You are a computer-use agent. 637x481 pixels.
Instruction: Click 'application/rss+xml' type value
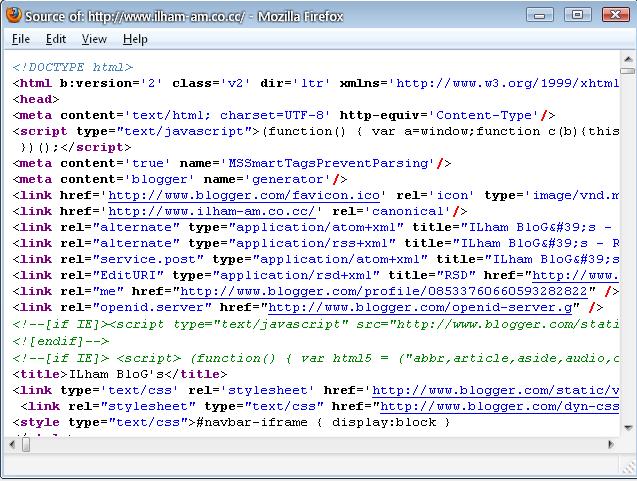coord(312,243)
